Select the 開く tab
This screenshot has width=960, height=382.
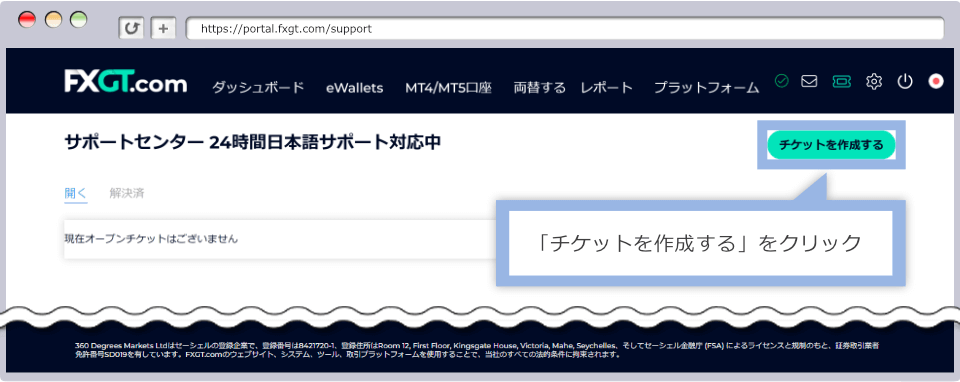point(76,193)
